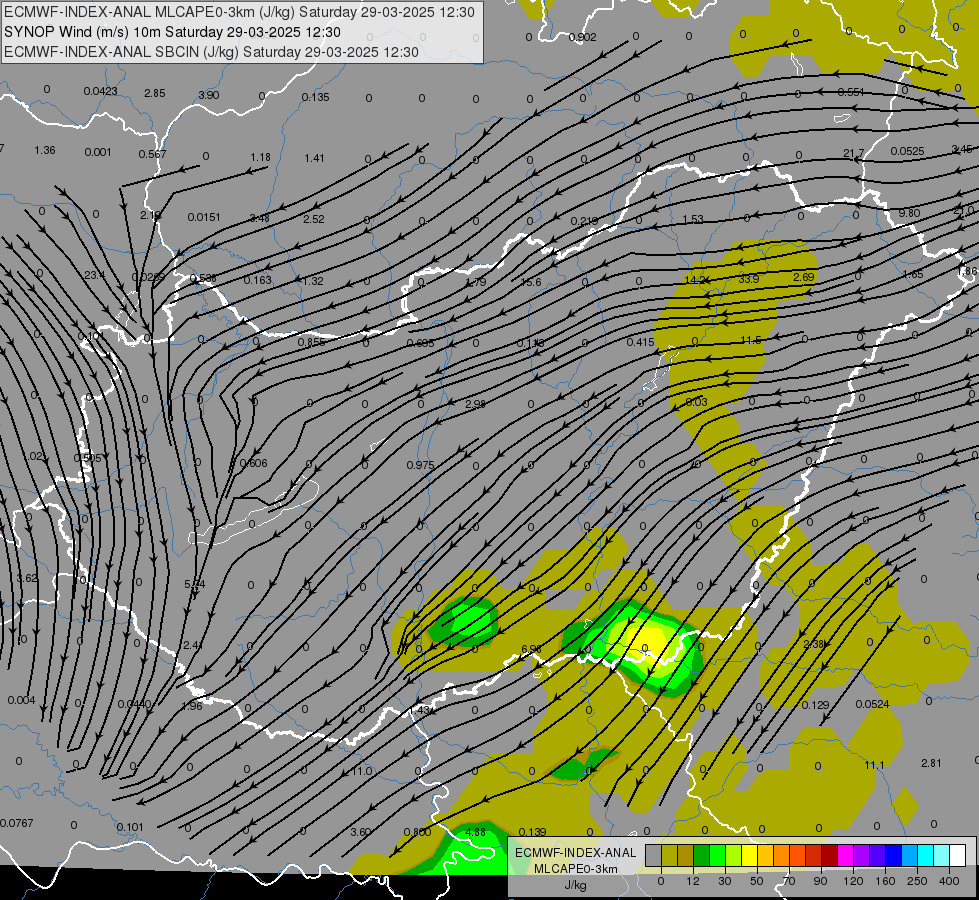
Task: Click legend tick label 50
Action: tap(757, 881)
